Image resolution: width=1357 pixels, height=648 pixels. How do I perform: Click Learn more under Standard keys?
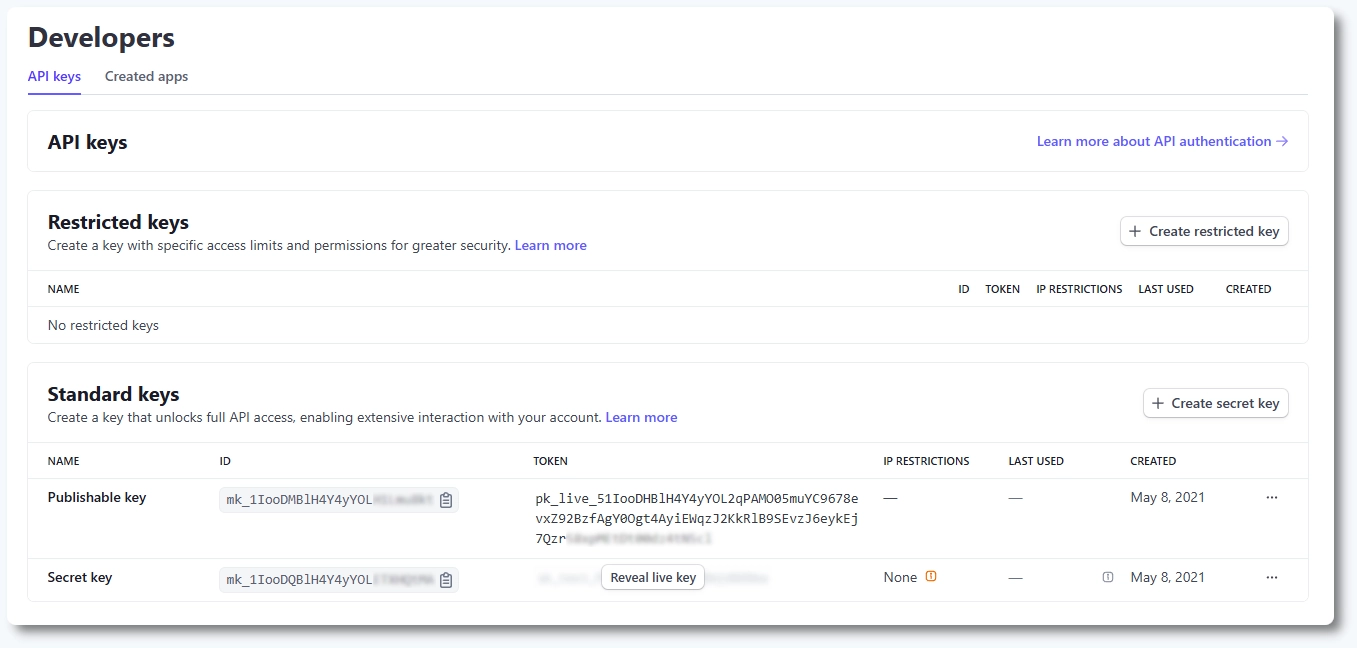tap(640, 417)
